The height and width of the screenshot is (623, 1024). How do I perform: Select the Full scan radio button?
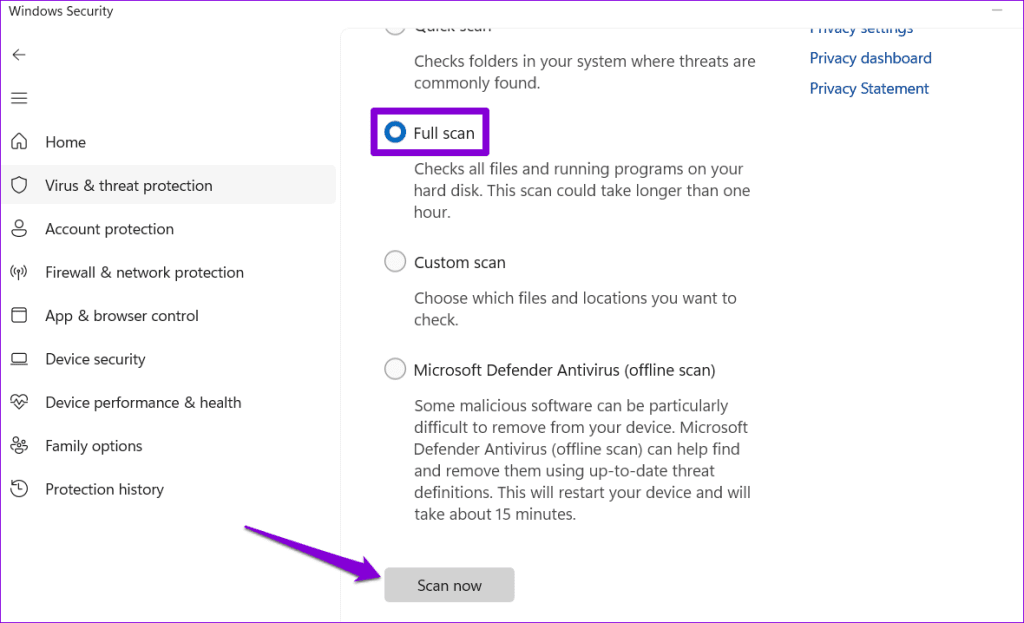[395, 133]
